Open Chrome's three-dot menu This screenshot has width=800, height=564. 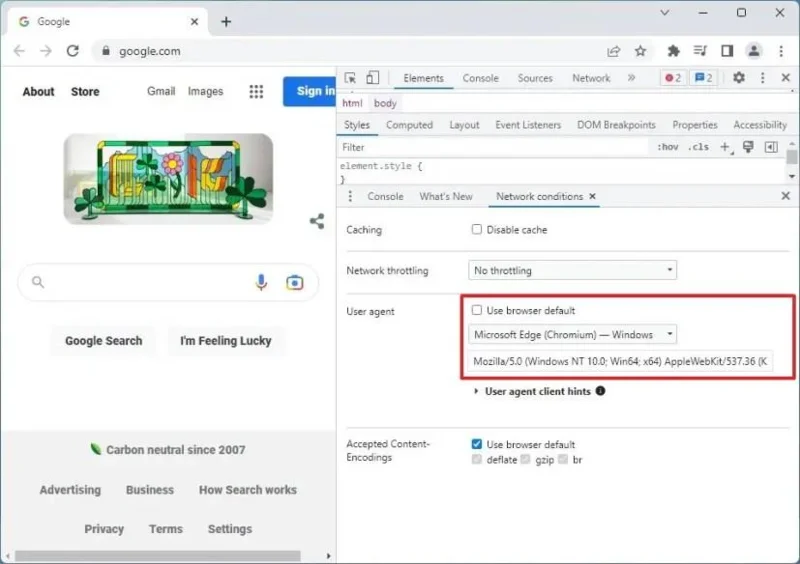pos(781,51)
